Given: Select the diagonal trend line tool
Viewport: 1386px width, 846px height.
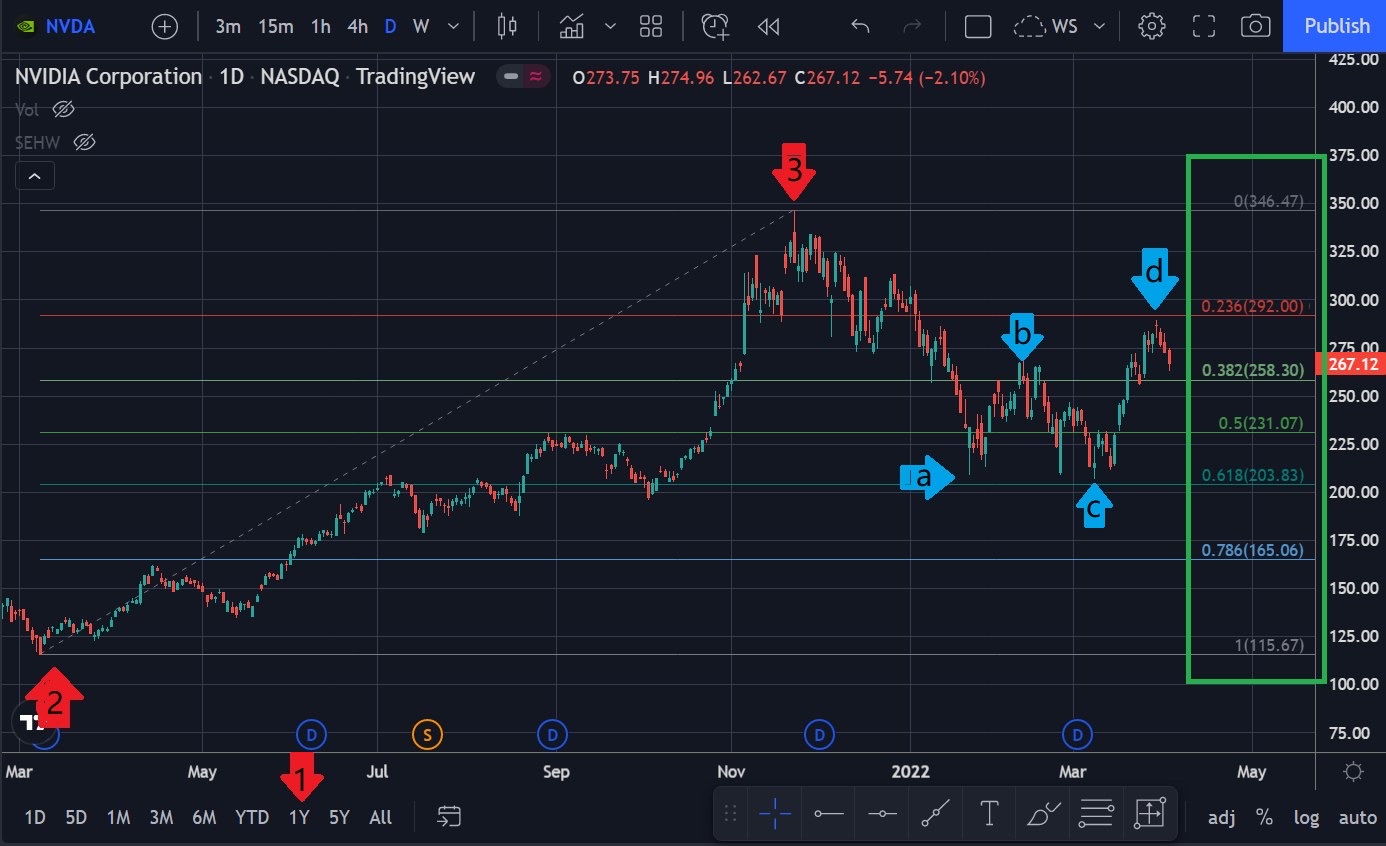Looking at the screenshot, I should [x=936, y=814].
